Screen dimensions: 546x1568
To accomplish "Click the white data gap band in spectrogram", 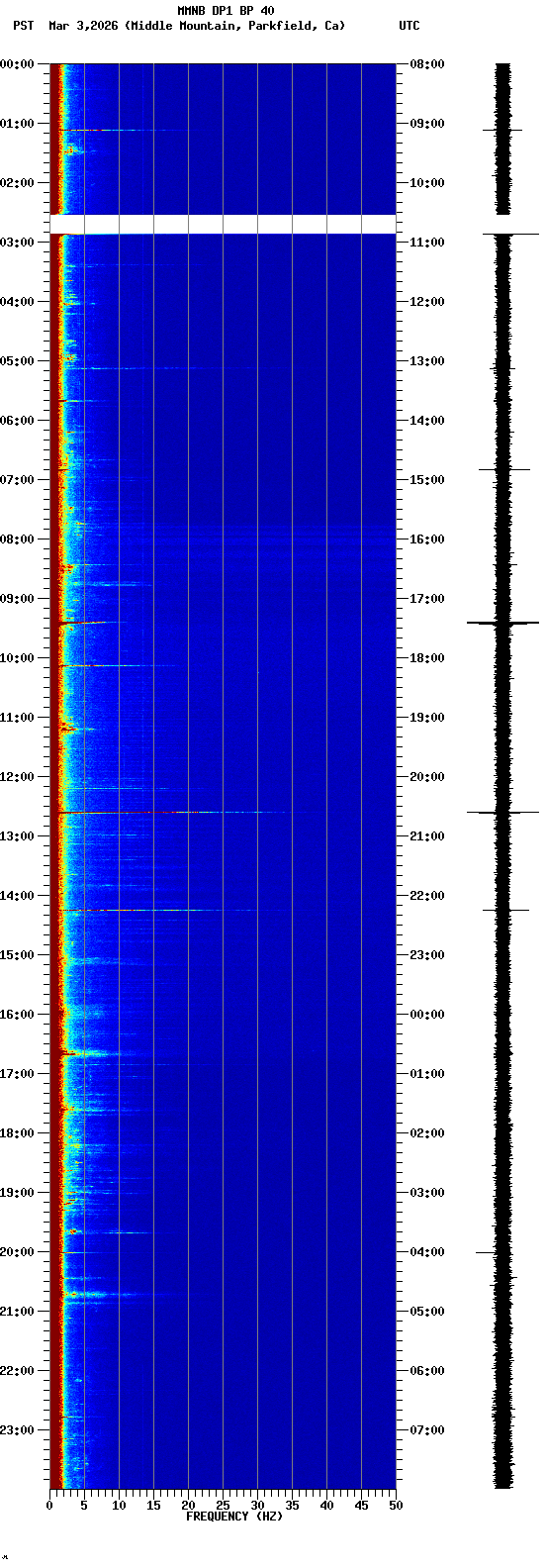I will (223, 224).
